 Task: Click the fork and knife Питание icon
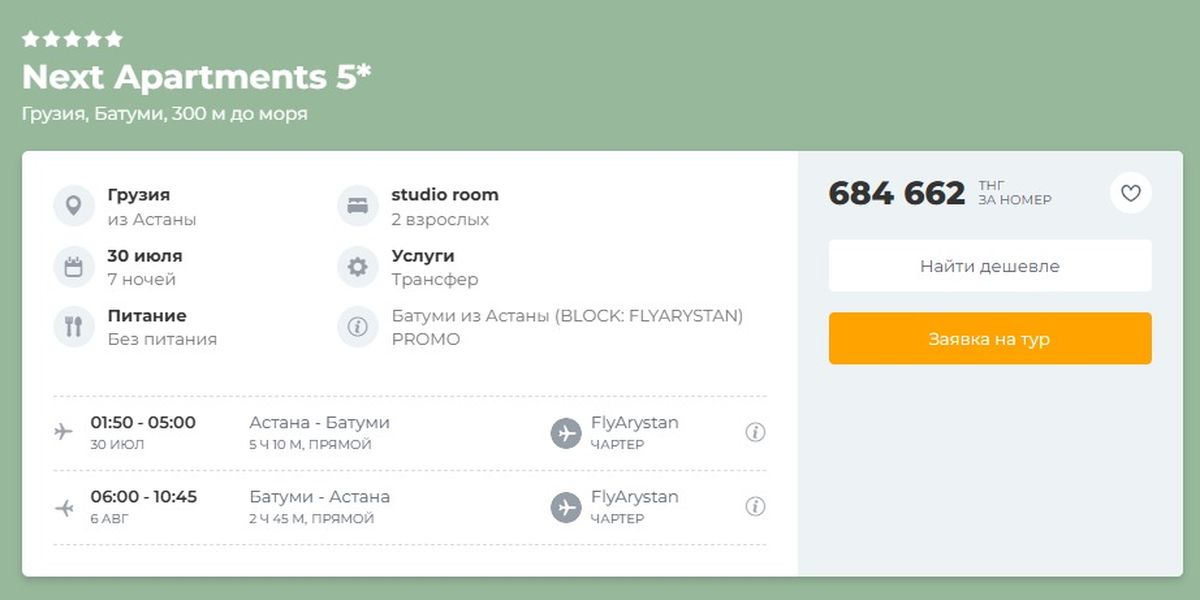click(x=74, y=326)
